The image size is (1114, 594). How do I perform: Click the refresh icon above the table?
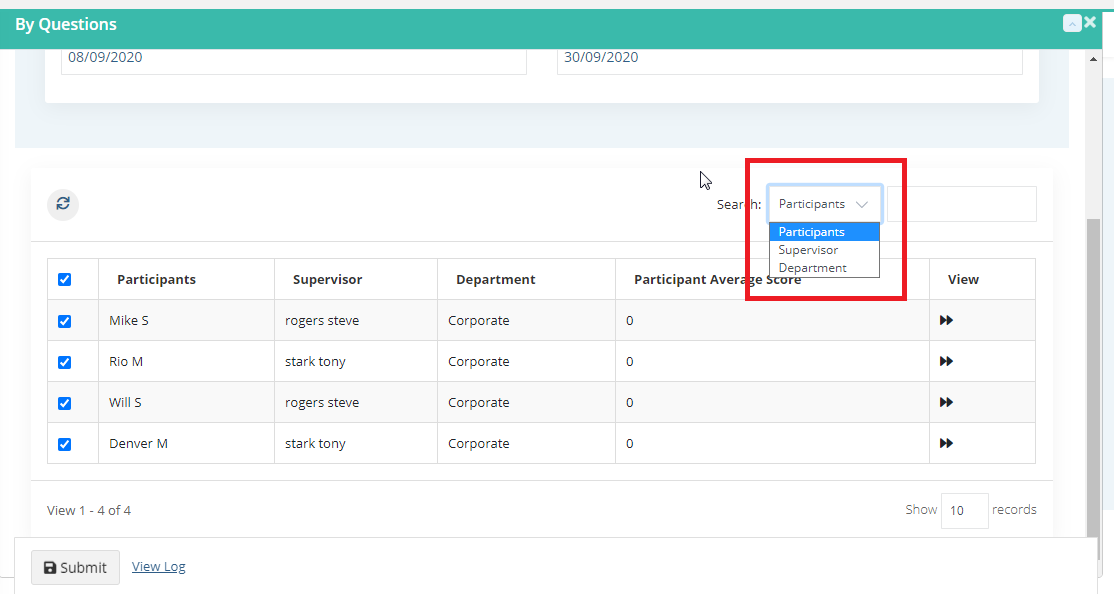pyautogui.click(x=63, y=205)
